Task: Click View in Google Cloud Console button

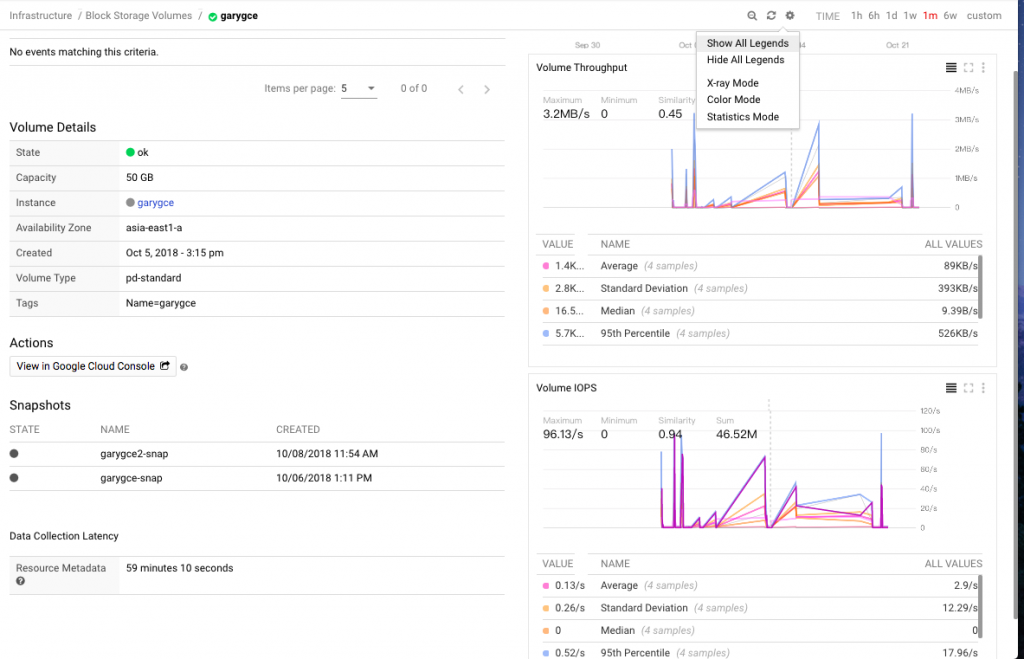Action: [x=93, y=366]
